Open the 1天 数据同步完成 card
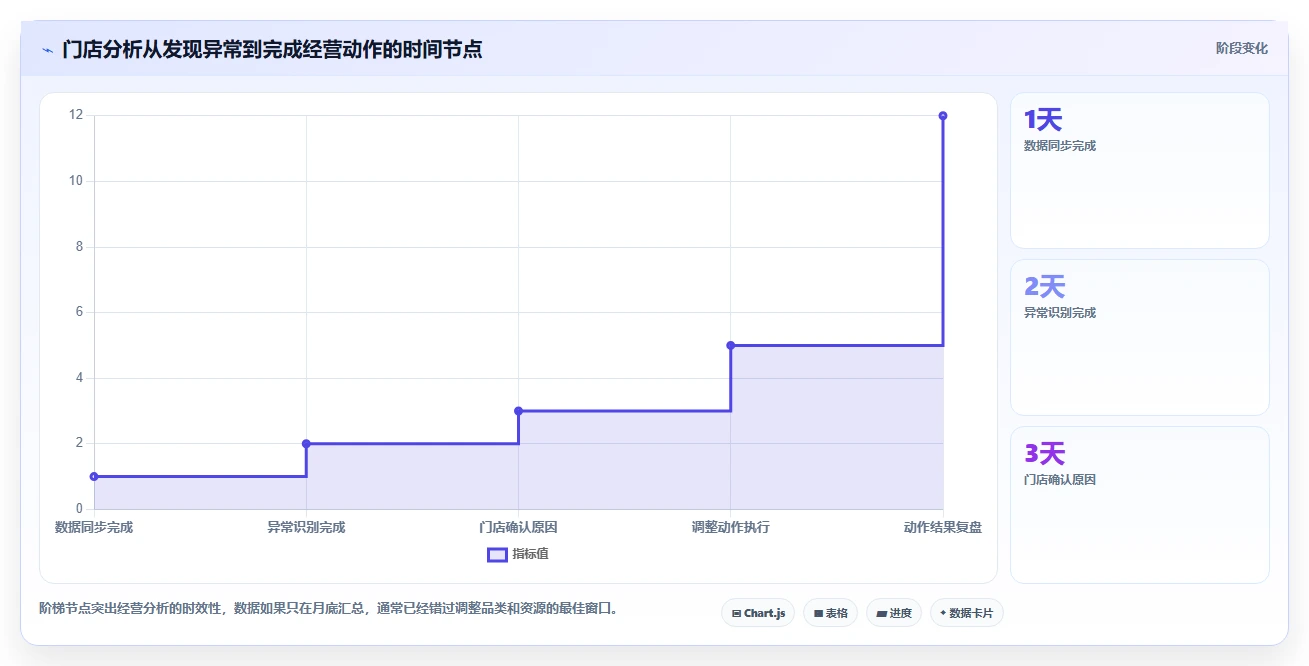The width and height of the screenshot is (1309, 666). pos(1139,170)
